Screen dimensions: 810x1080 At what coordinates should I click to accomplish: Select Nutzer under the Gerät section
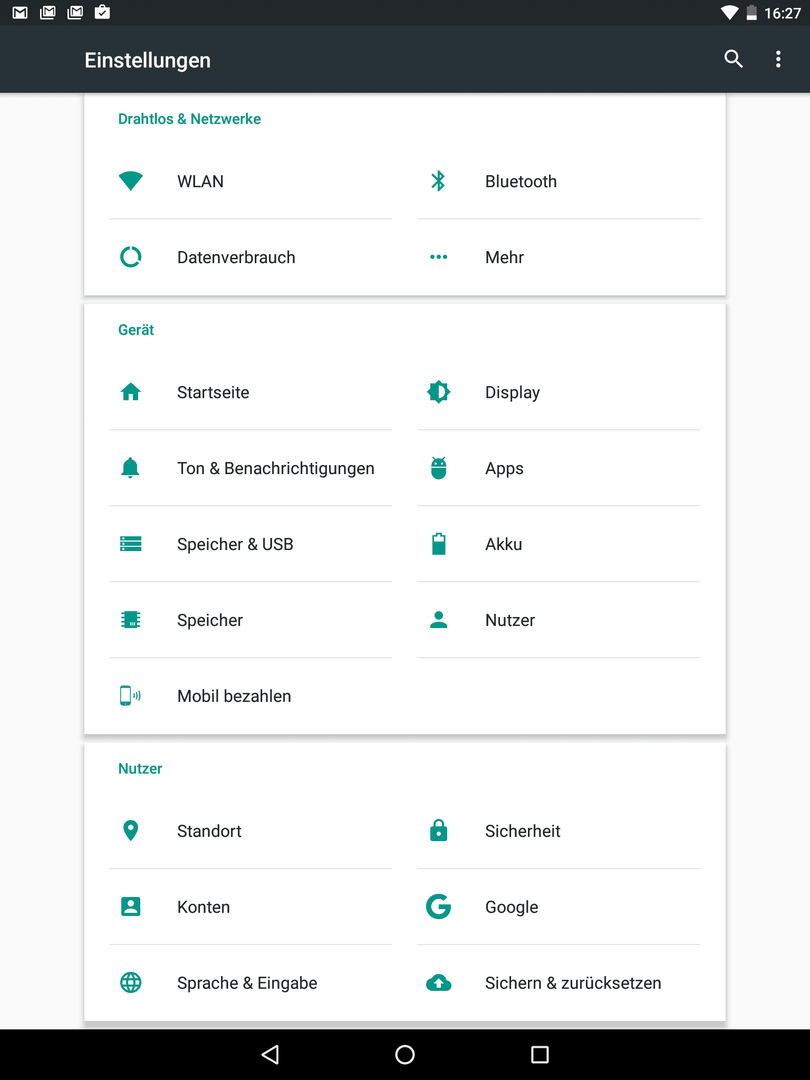559,620
